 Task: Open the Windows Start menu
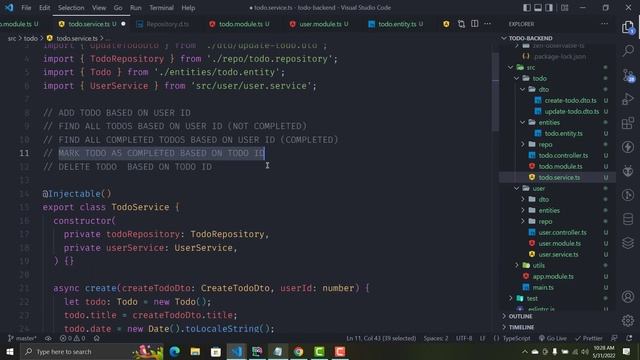point(10,351)
